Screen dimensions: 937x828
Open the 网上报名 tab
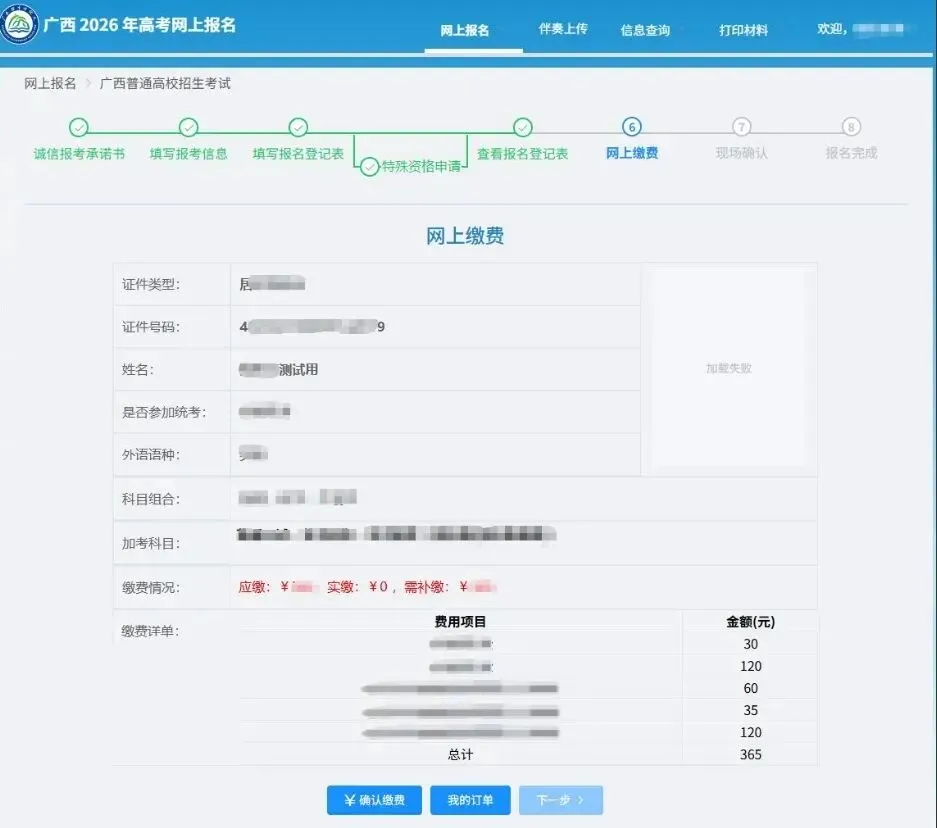coord(465,30)
